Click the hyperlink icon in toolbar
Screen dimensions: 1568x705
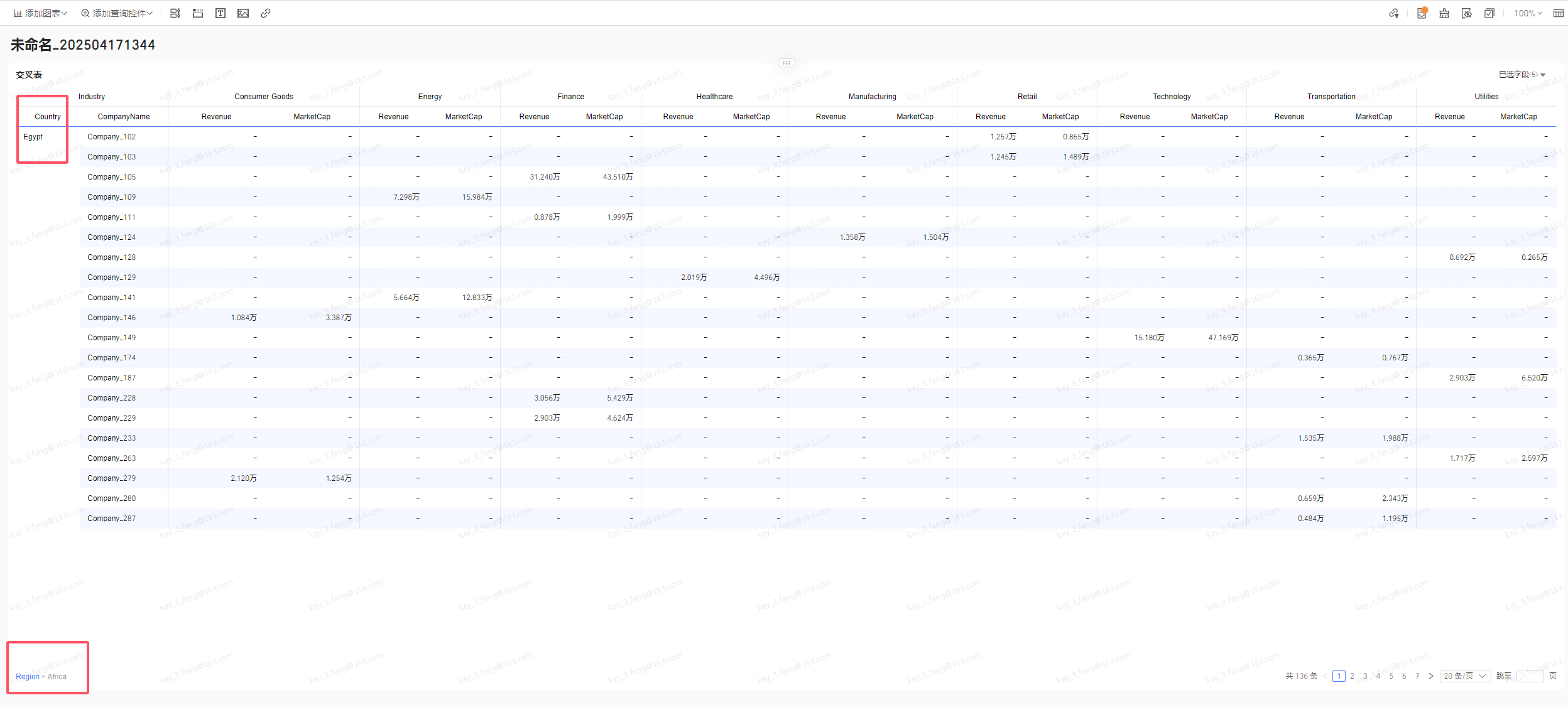tap(266, 13)
